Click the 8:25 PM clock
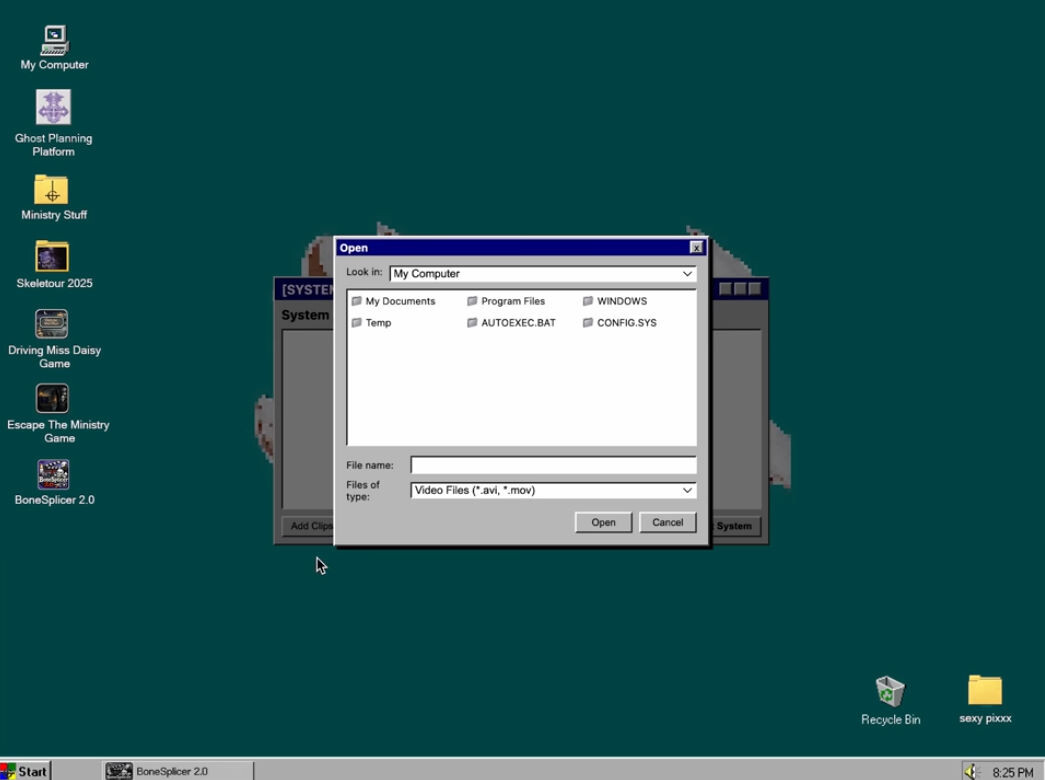Image resolution: width=1045 pixels, height=780 pixels. (1012, 772)
